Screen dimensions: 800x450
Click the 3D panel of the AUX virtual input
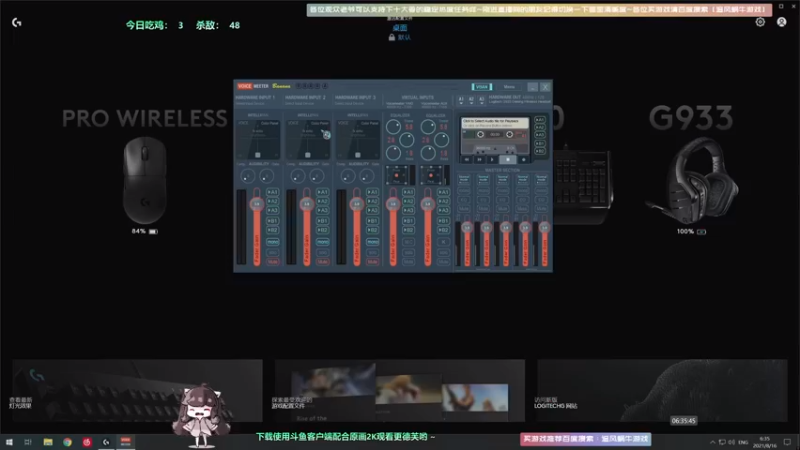click(x=431, y=175)
